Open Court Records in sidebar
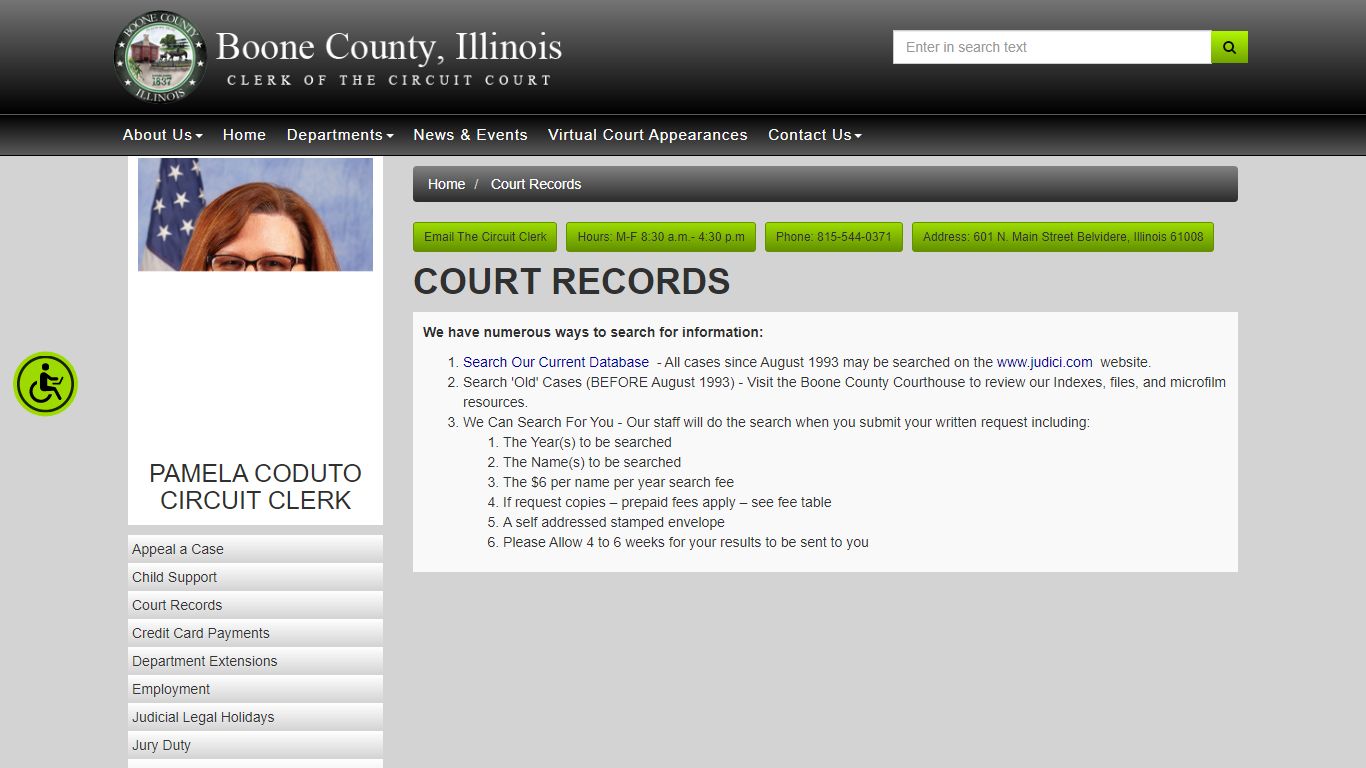 point(255,605)
